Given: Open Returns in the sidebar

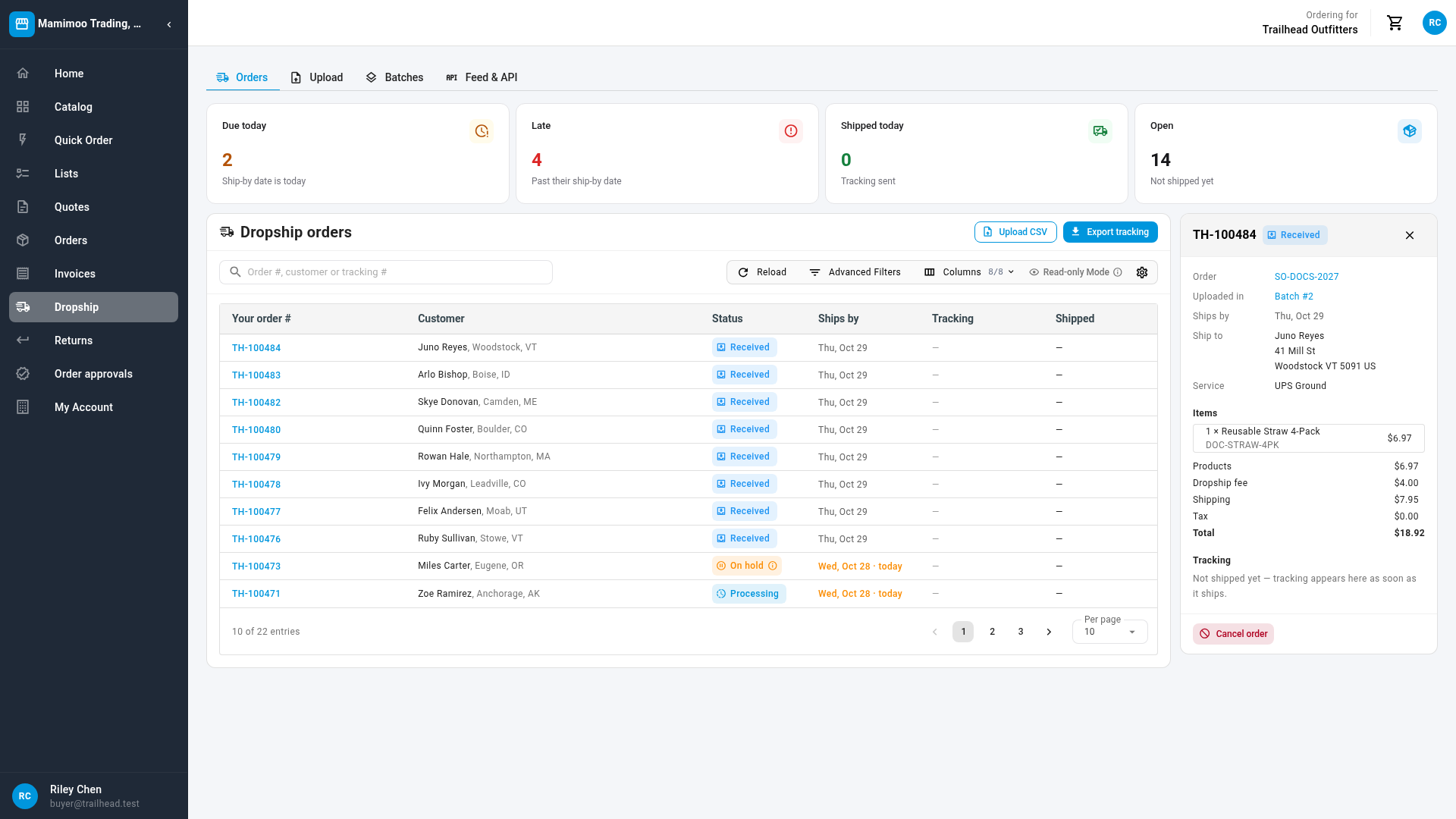Looking at the screenshot, I should pyautogui.click(x=93, y=340).
